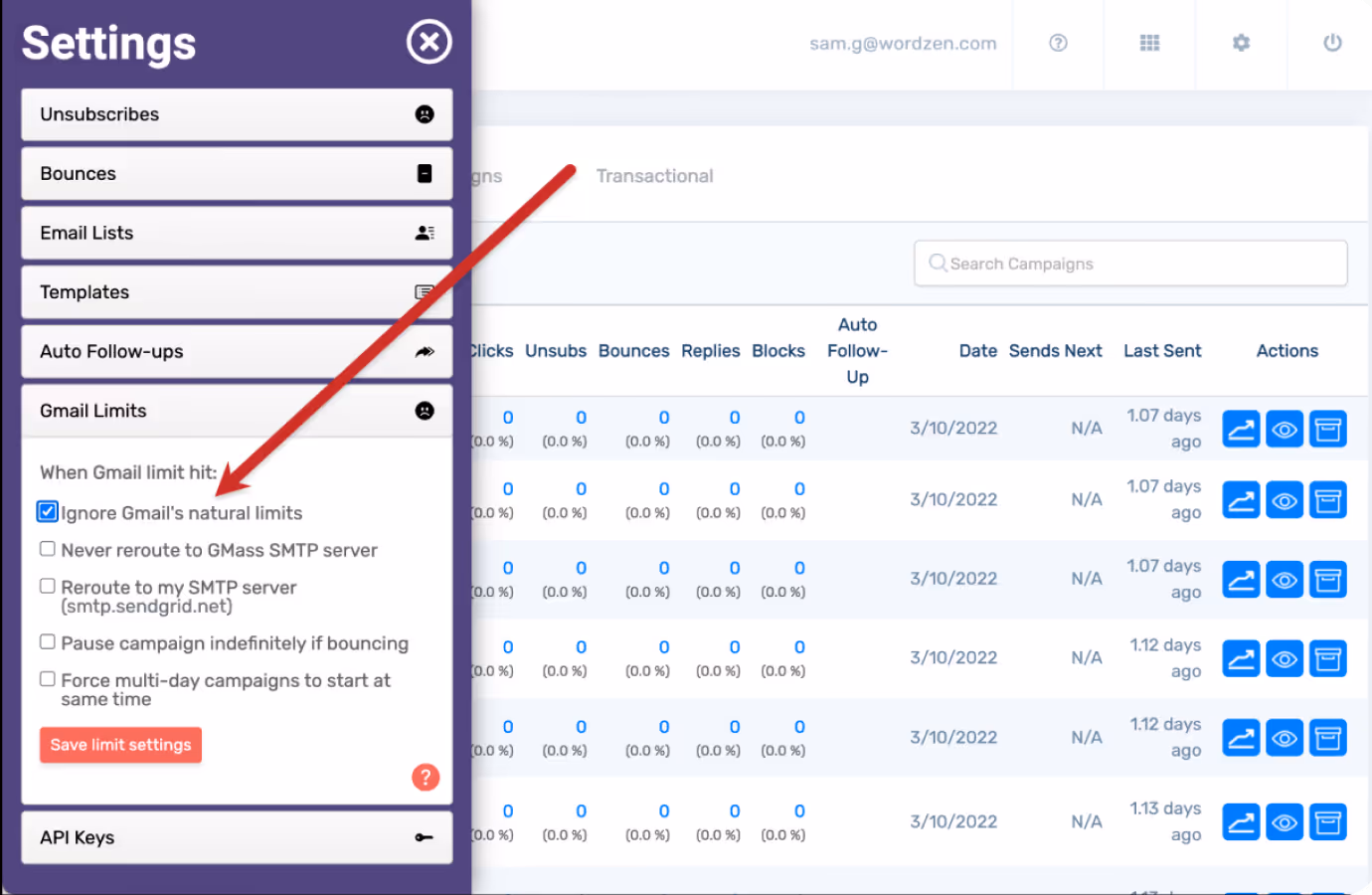
Task: Click the orange help icon in Gmail Limits
Action: pyautogui.click(x=426, y=777)
